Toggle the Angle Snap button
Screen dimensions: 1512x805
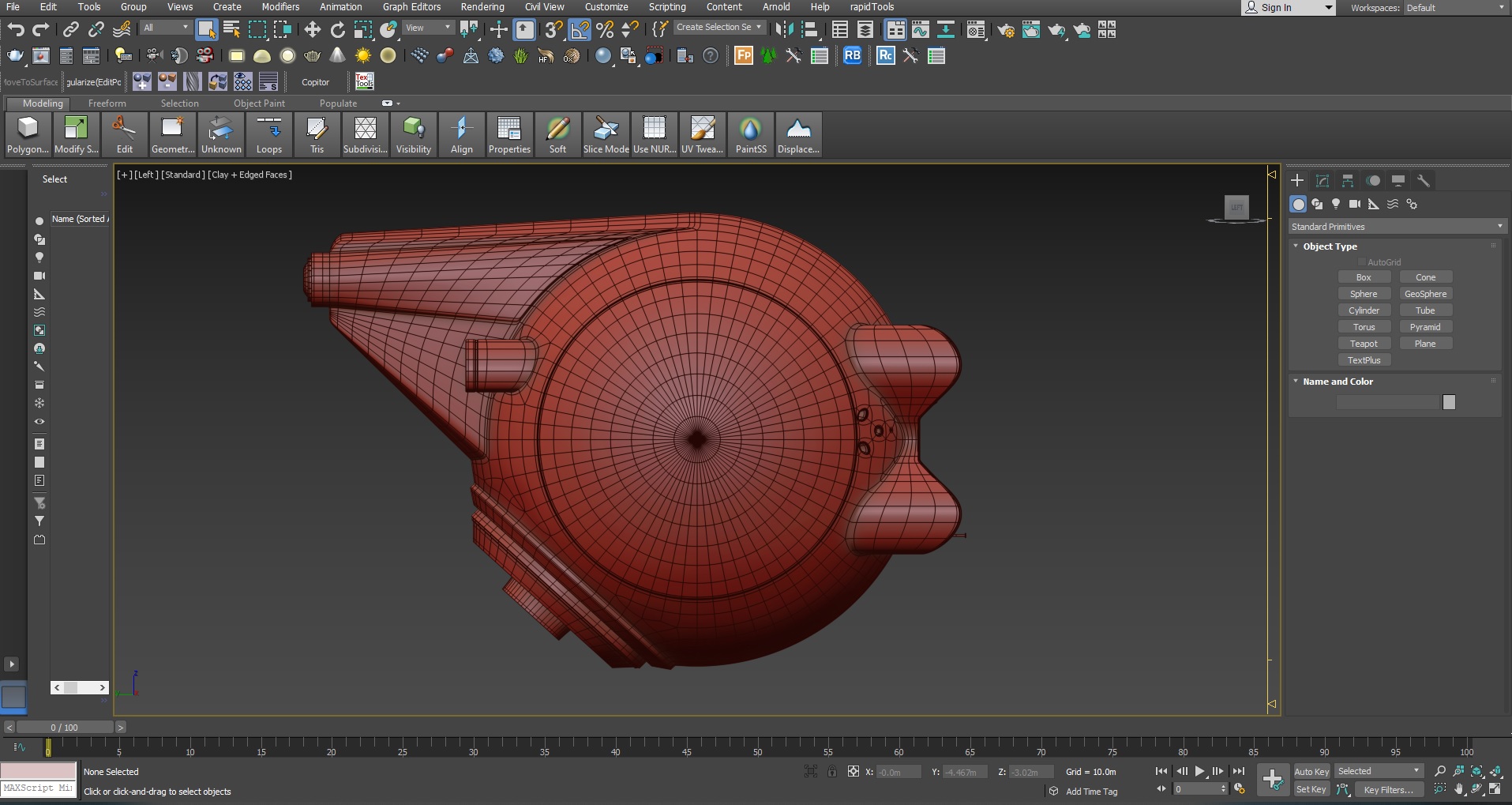(580, 30)
